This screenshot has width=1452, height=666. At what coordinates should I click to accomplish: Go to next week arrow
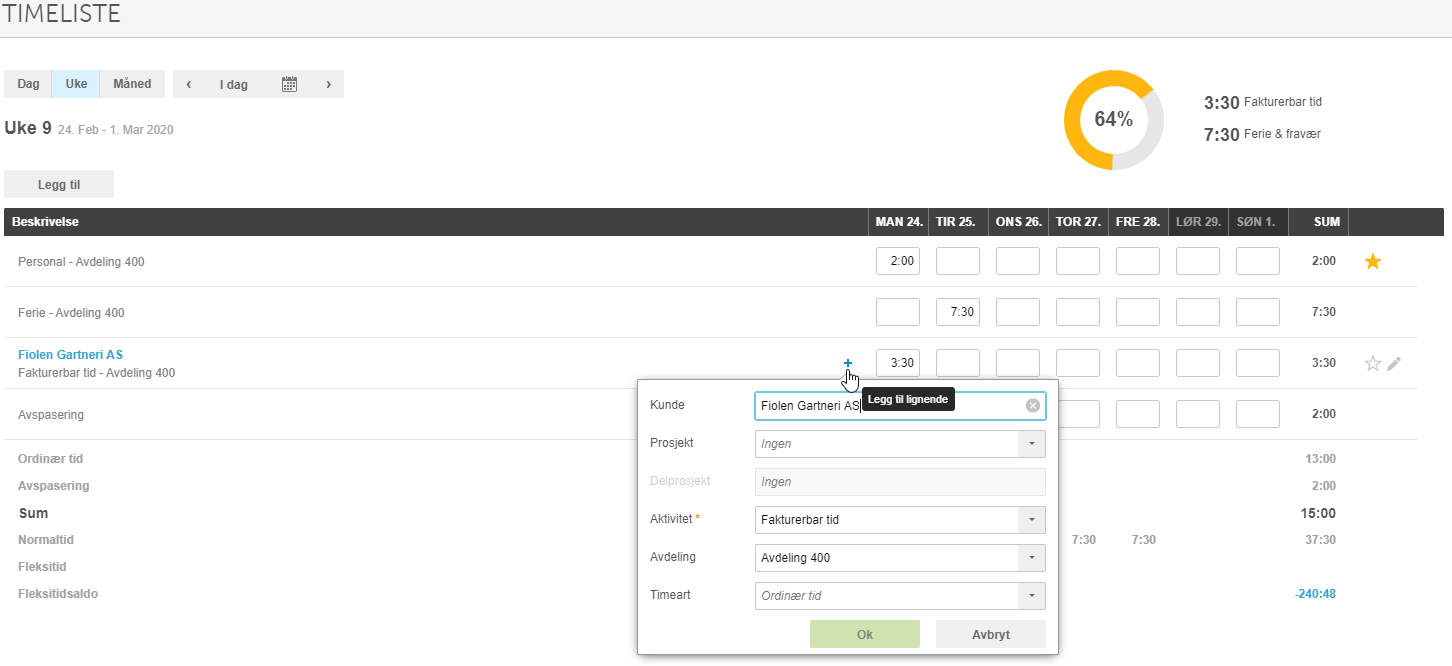328,84
